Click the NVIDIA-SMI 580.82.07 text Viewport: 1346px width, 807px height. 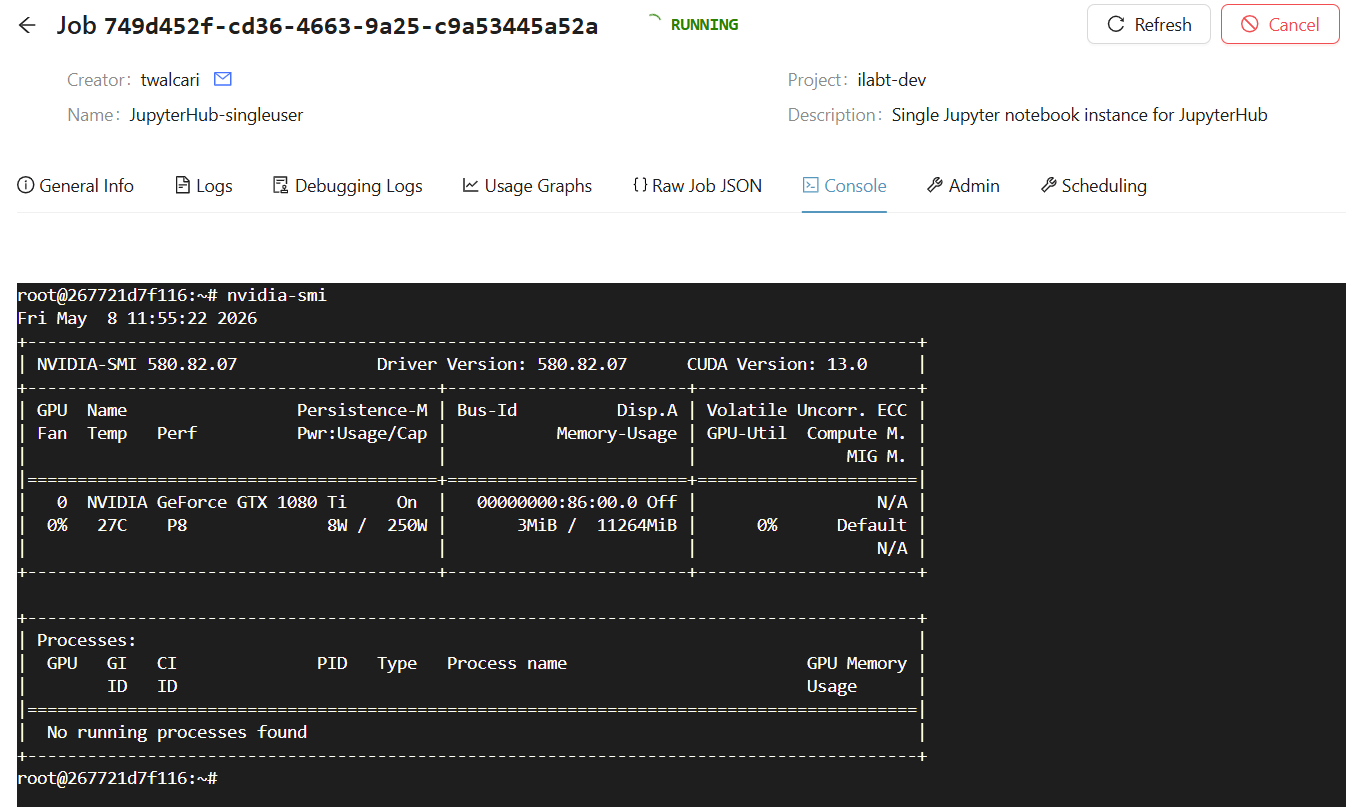click(x=137, y=364)
